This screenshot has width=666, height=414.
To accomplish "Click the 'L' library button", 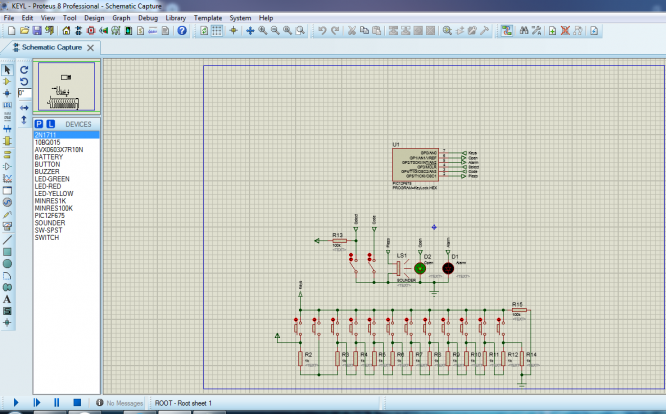I will pyautogui.click(x=50, y=124).
